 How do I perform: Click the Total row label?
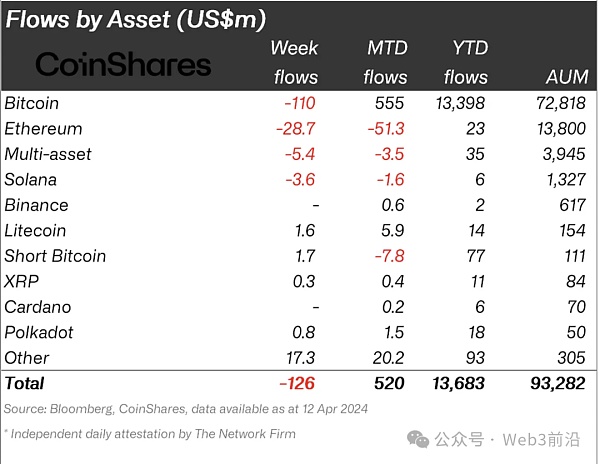tap(24, 383)
